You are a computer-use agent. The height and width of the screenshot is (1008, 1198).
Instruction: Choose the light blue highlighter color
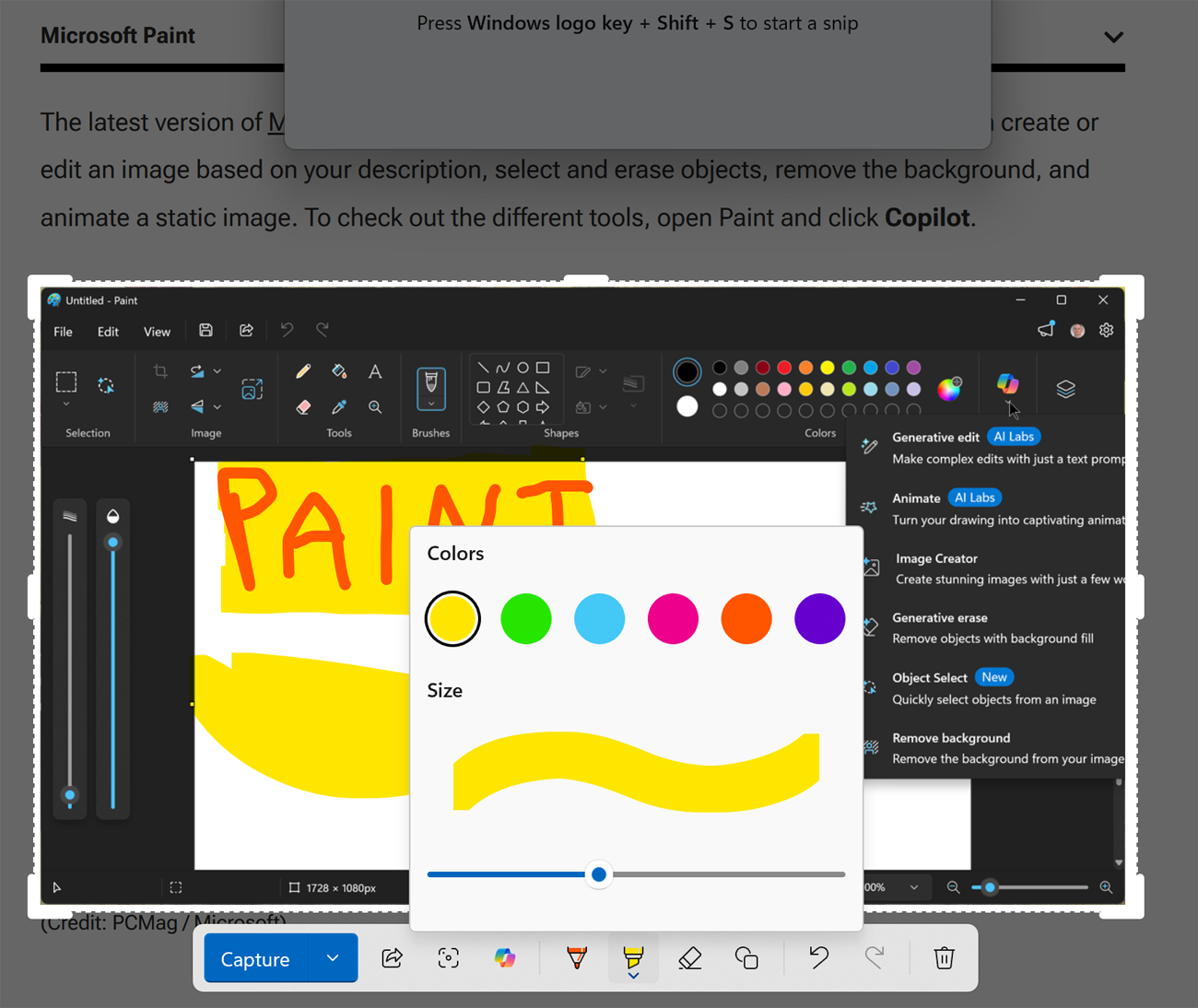tap(599, 618)
